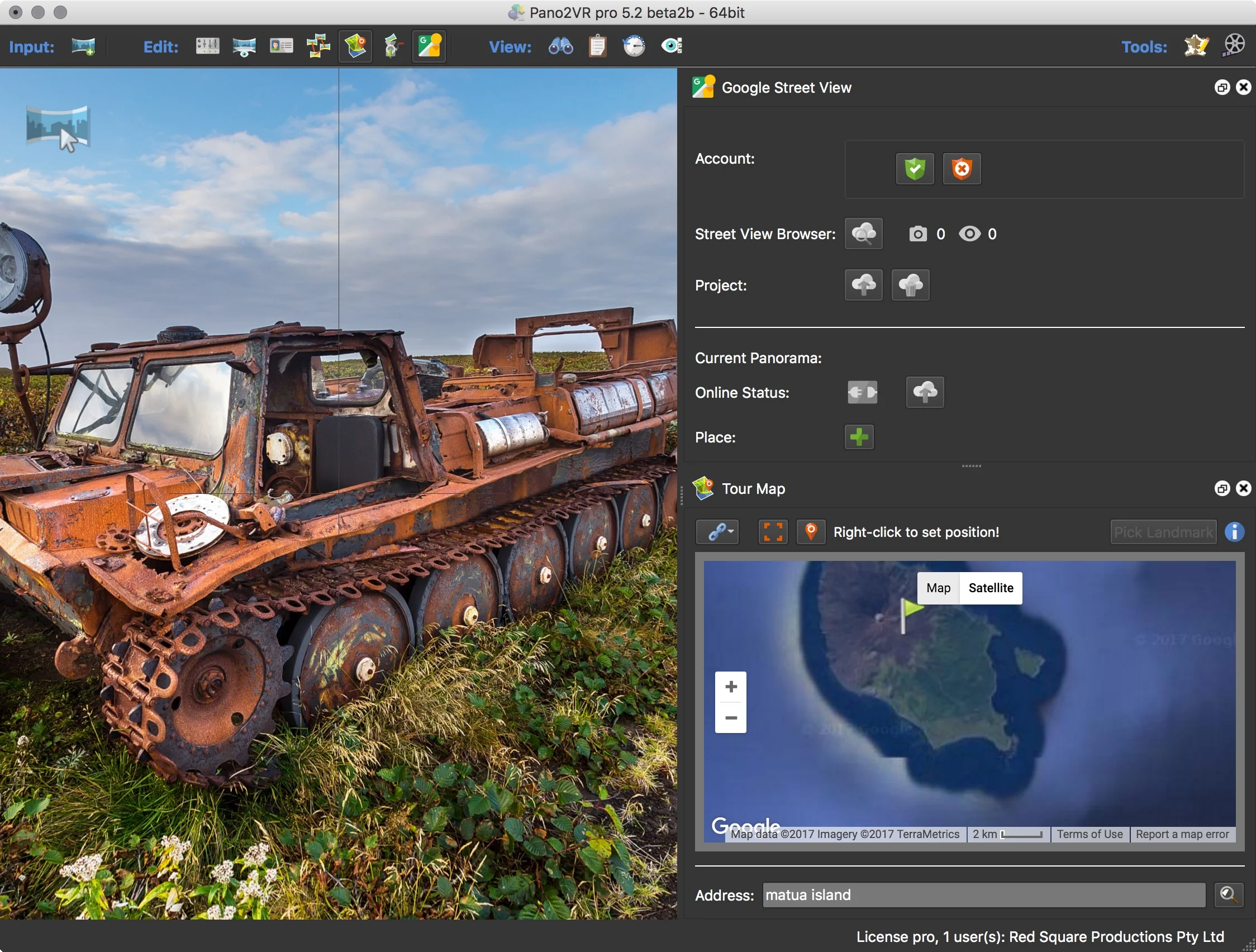The image size is (1256, 952).
Task: Open the Properties sliders panel icon
Action: pos(207,46)
